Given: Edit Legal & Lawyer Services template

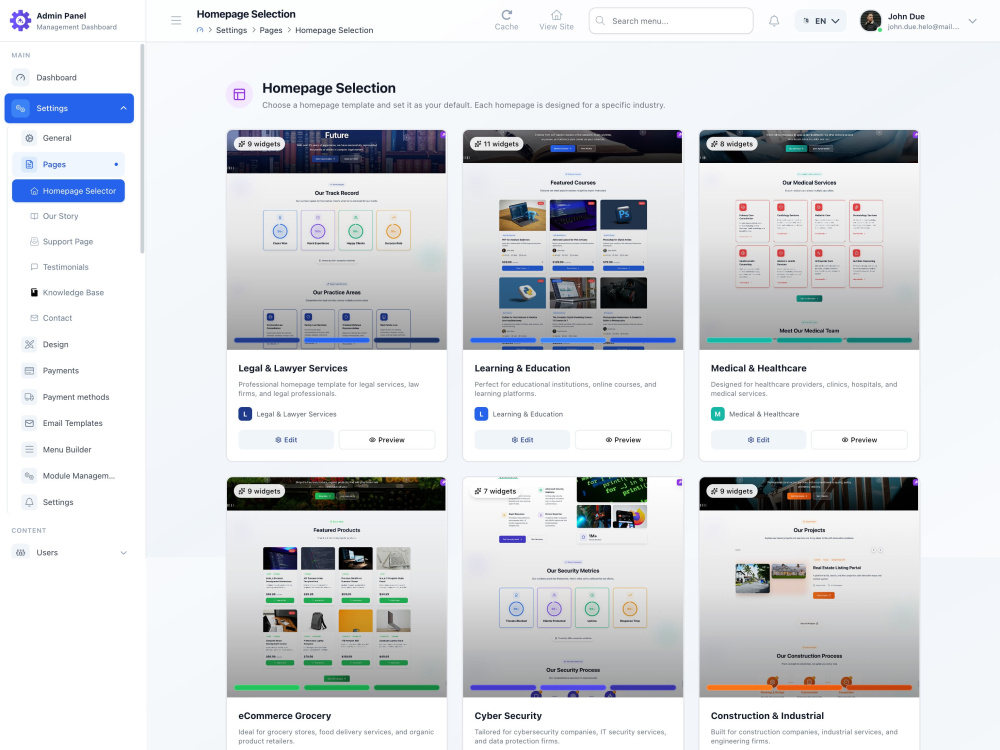Looking at the screenshot, I should (x=286, y=439).
